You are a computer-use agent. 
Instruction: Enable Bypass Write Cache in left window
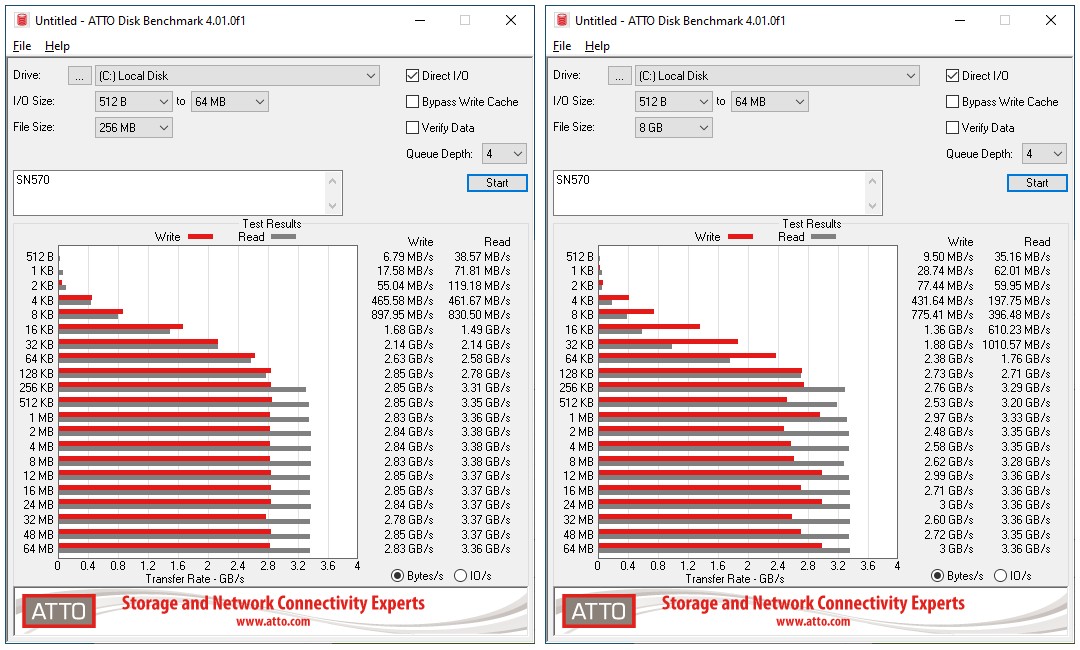tap(413, 102)
